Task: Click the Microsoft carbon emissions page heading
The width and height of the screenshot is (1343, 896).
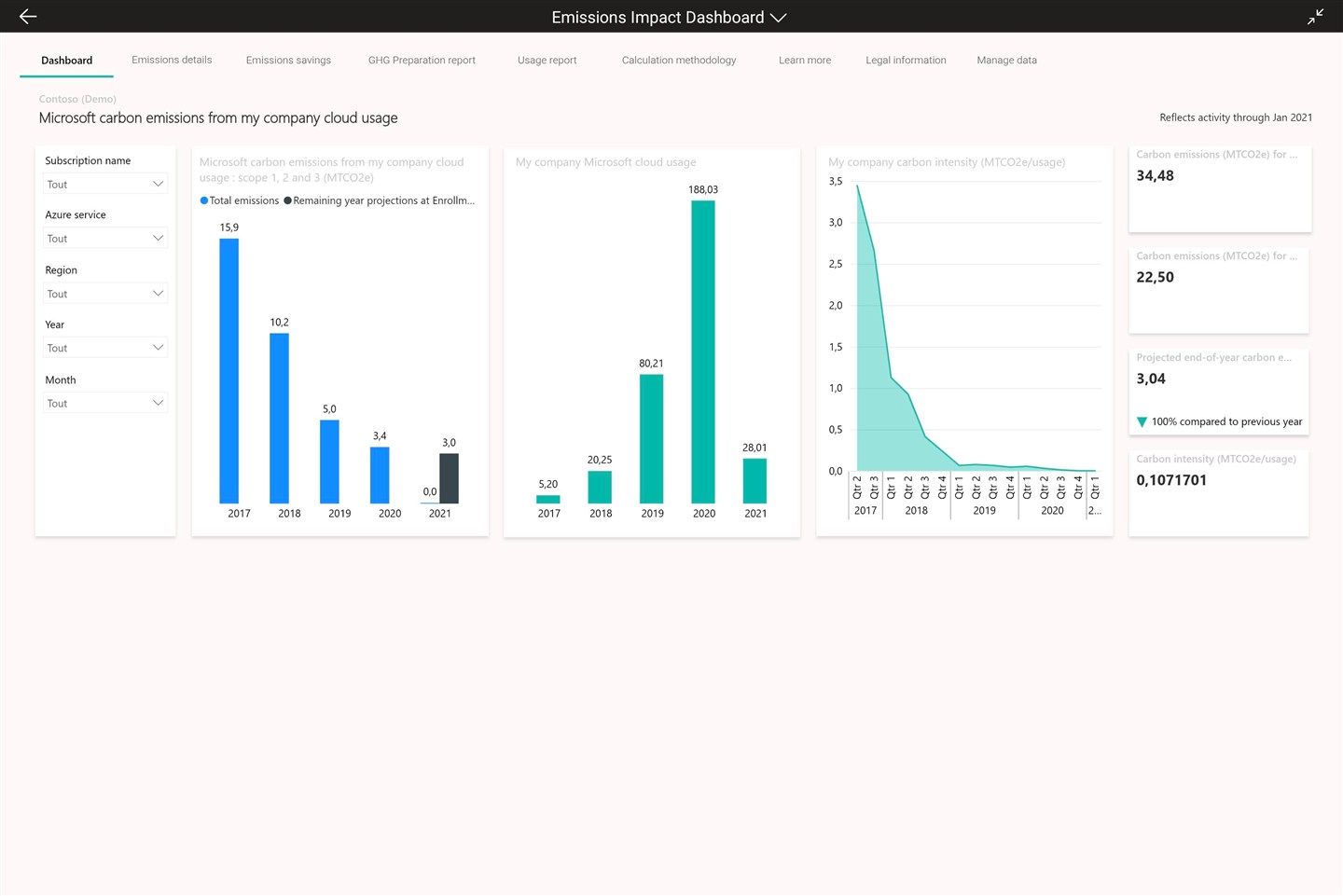Action: tap(218, 118)
